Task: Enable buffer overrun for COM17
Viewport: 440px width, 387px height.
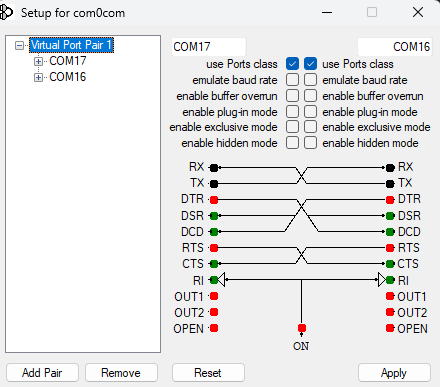Action: tap(292, 96)
